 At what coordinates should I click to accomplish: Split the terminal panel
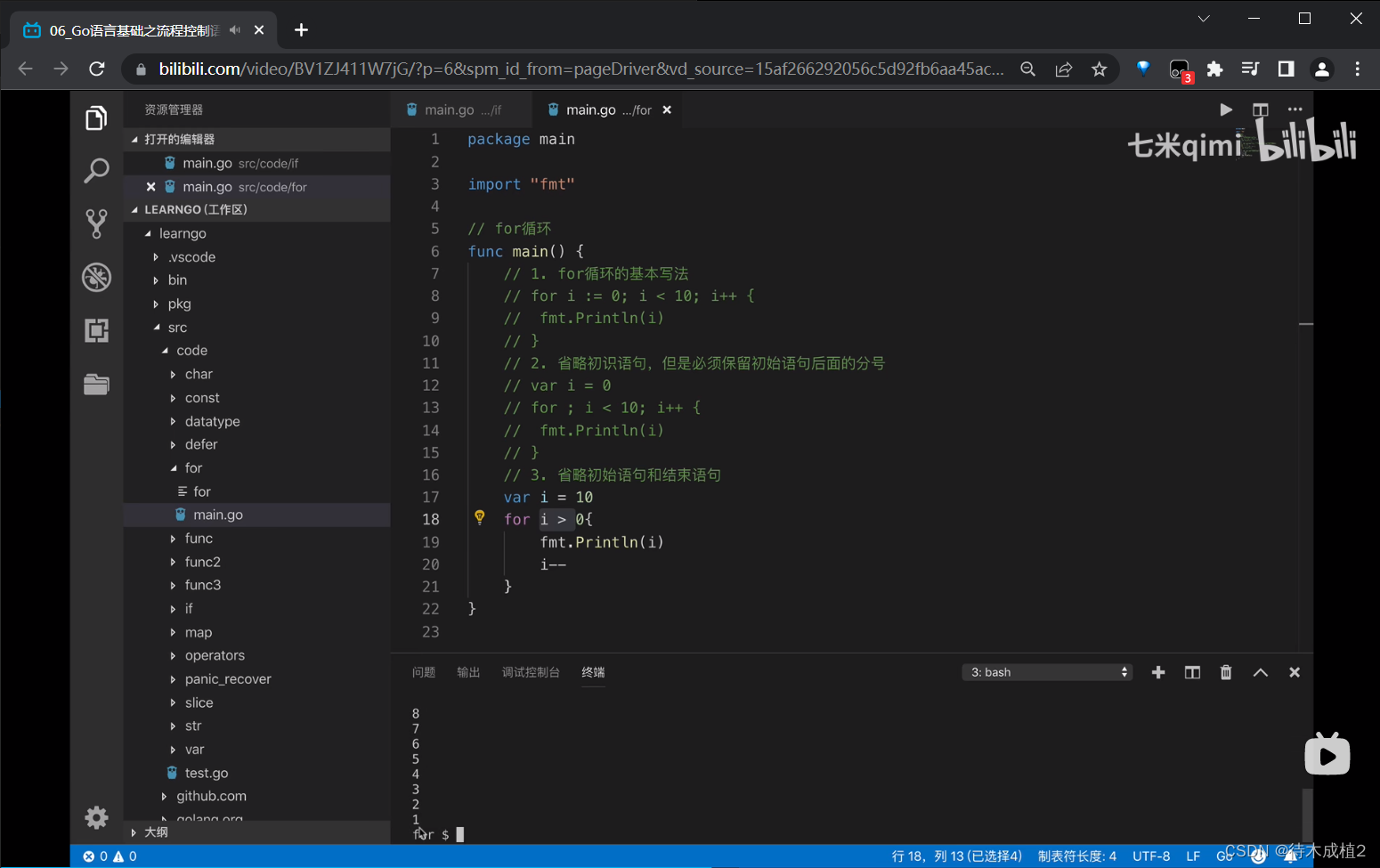coord(1192,672)
